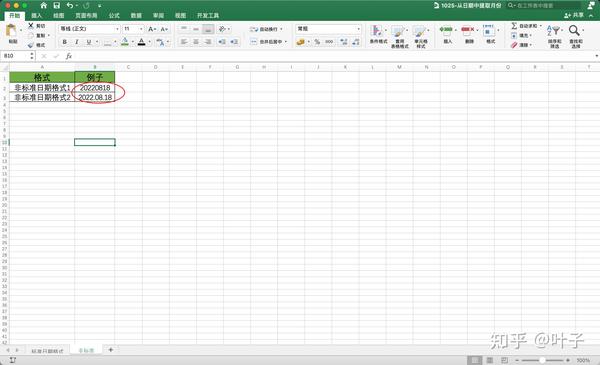
Task: Toggle top vertical alignment
Action: pyautogui.click(x=184, y=29)
